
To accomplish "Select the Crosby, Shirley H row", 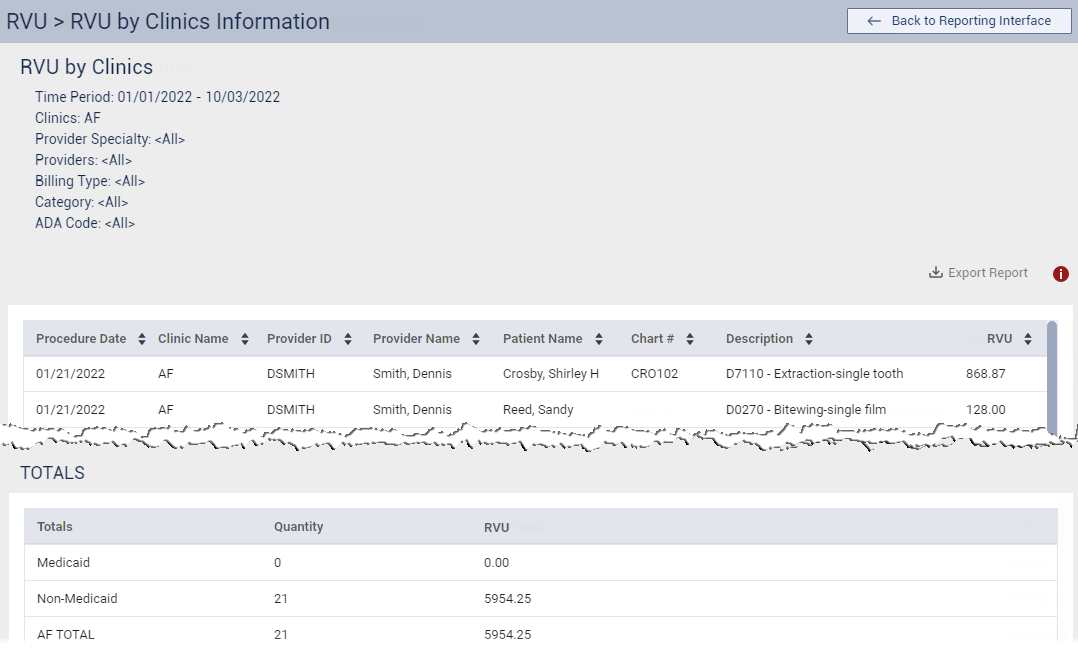I will [550, 374].
